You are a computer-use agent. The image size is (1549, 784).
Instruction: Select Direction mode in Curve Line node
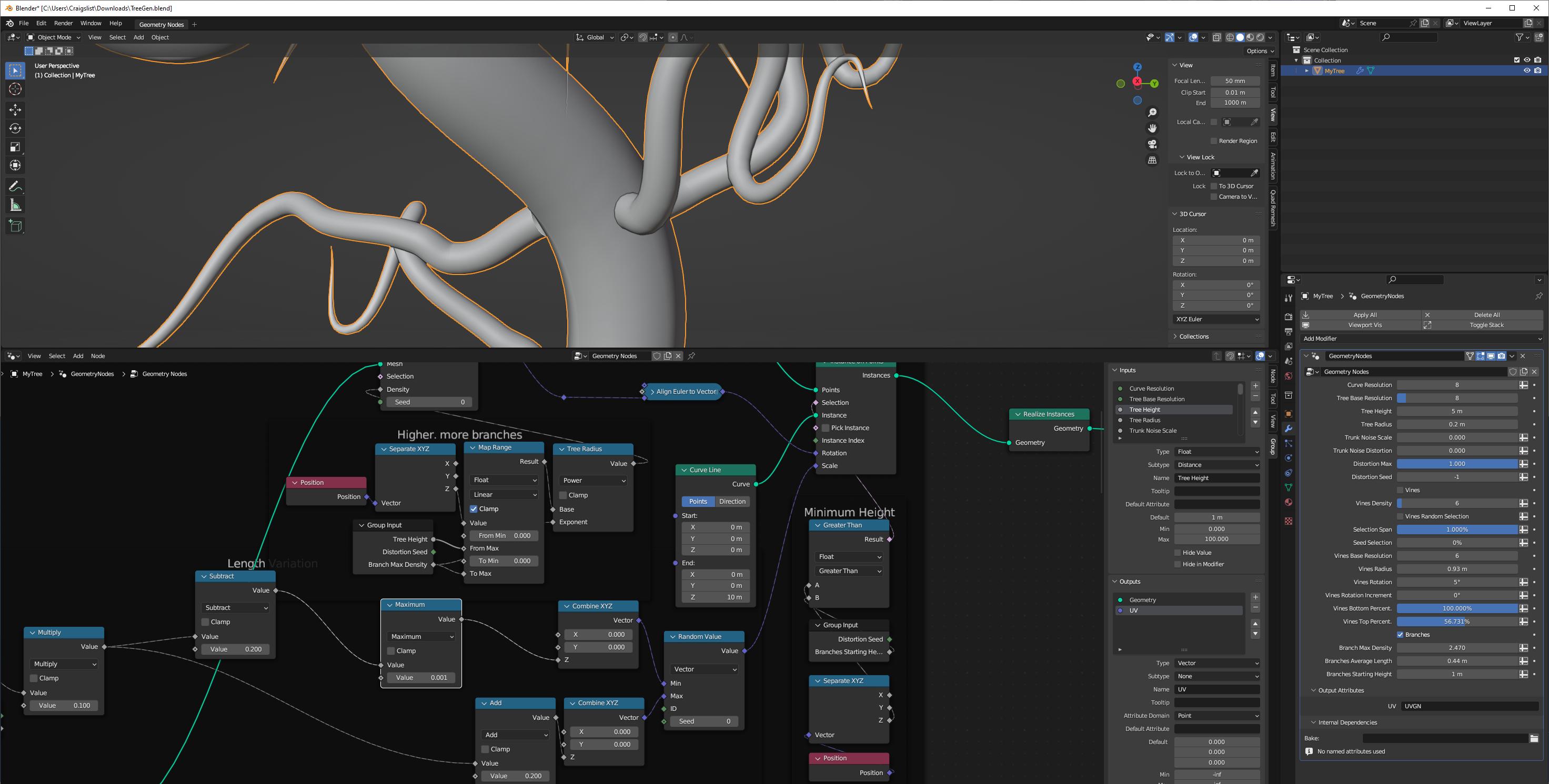732,501
